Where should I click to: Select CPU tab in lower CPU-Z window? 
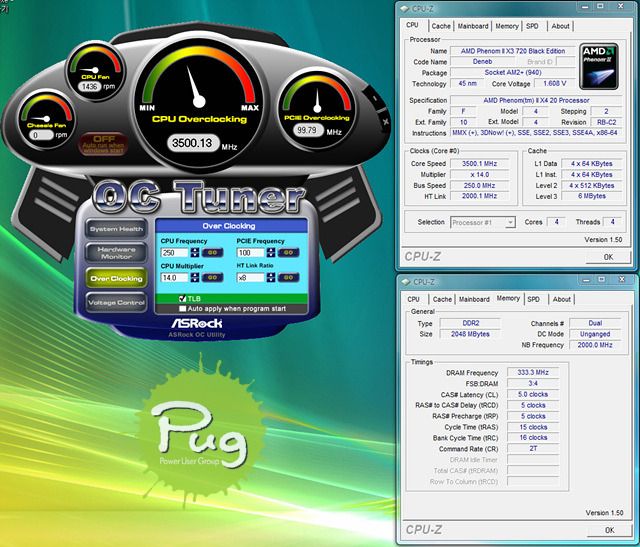click(x=413, y=299)
